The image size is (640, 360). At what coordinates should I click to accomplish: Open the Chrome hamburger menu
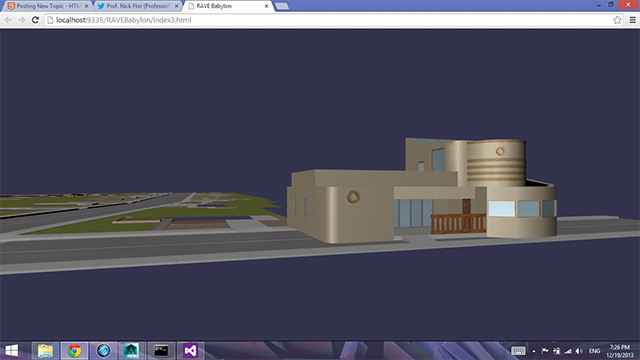(x=632, y=20)
